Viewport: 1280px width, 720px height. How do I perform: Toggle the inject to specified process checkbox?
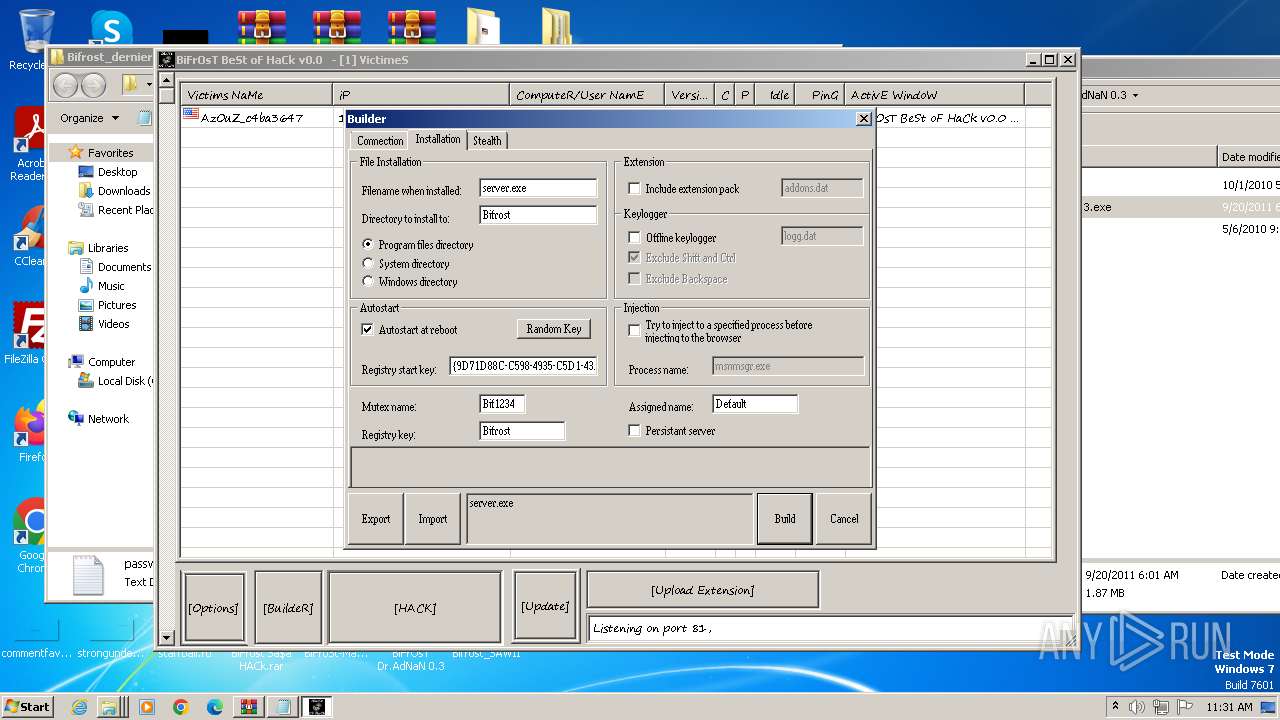click(634, 331)
